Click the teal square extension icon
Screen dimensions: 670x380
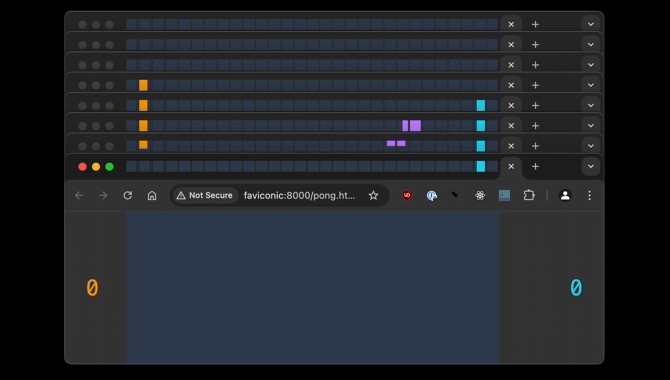pos(504,195)
